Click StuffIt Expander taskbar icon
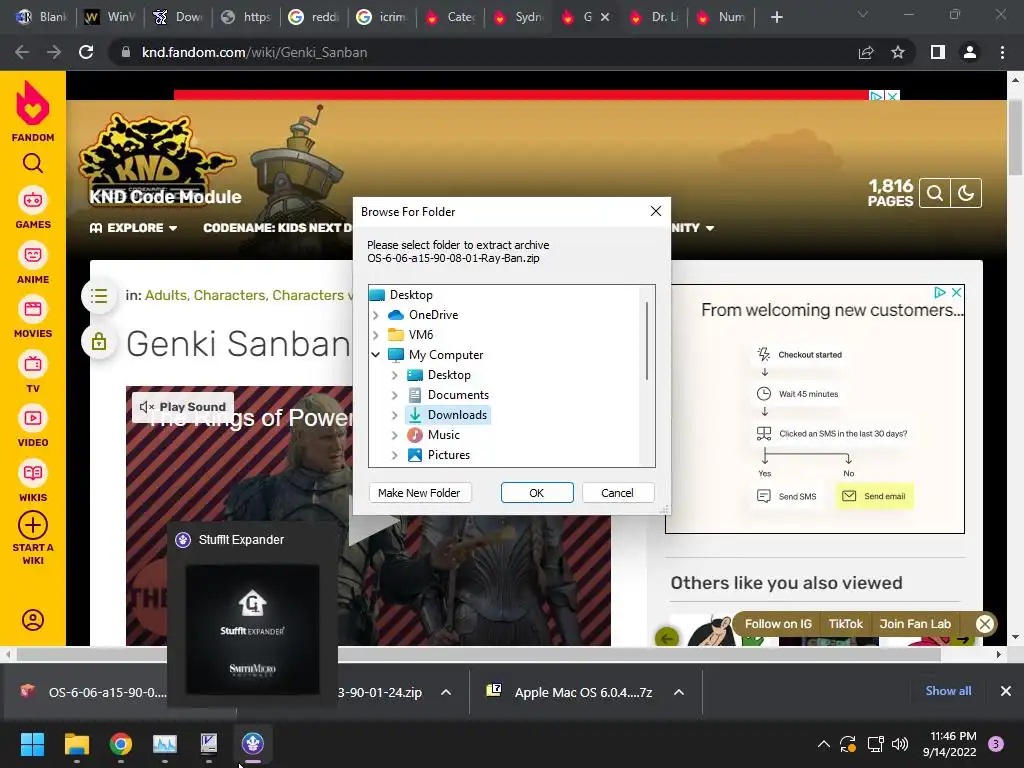This screenshot has height=768, width=1024. pyautogui.click(x=253, y=744)
